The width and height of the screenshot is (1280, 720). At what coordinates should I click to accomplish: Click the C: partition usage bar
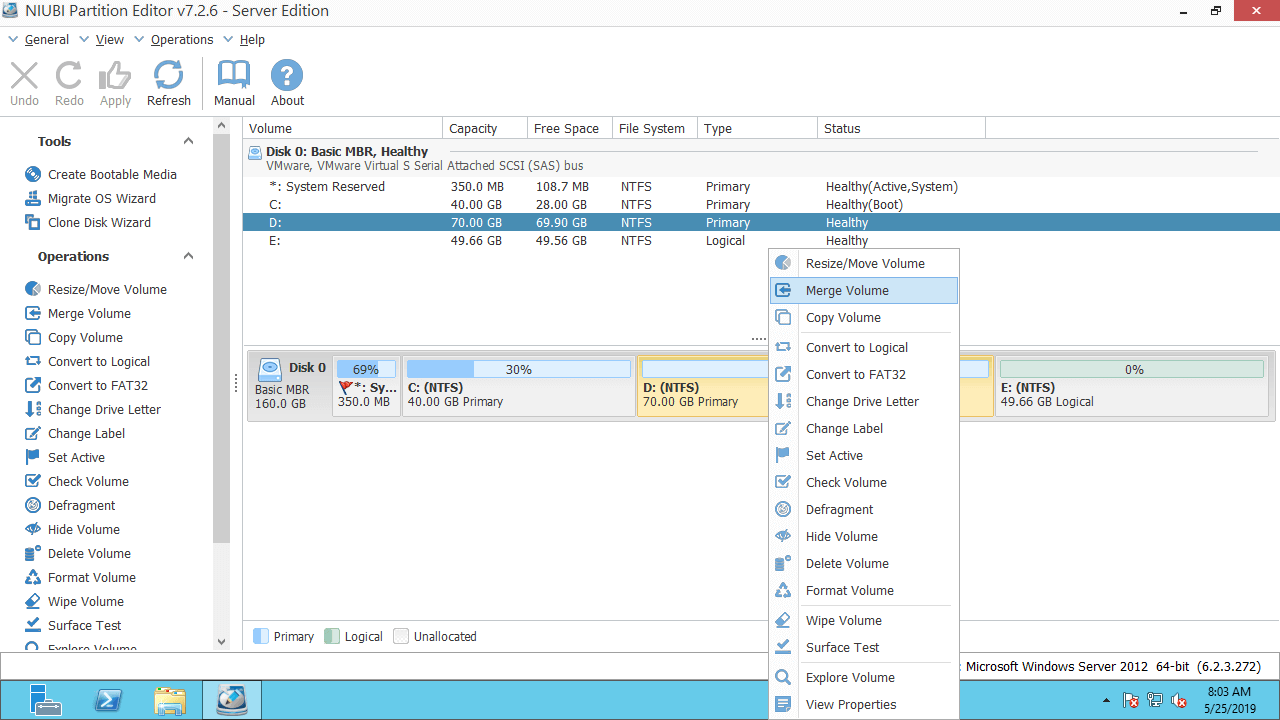click(x=518, y=369)
